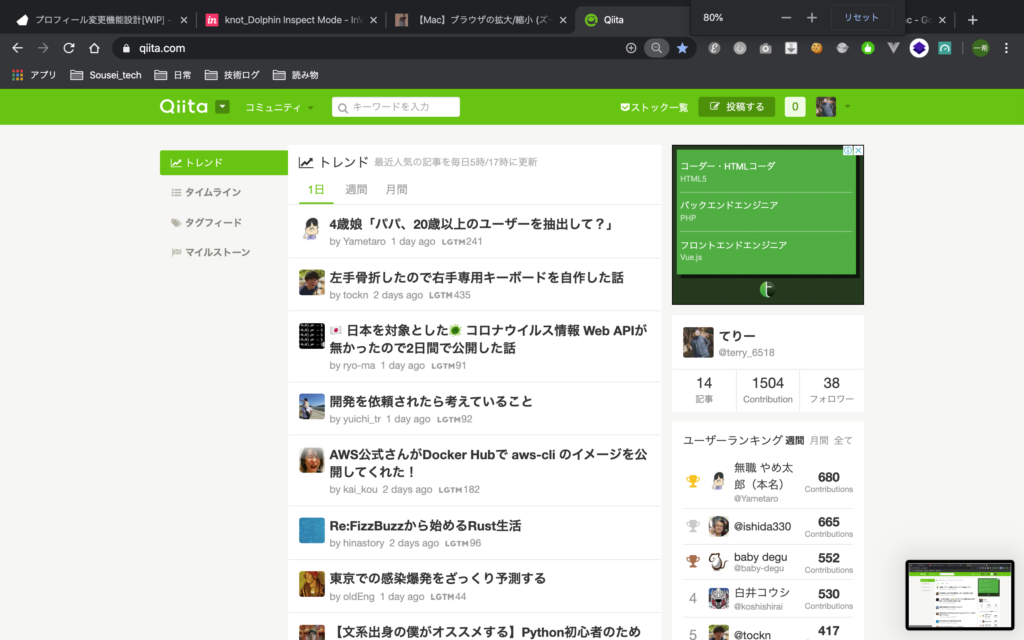Close the advertisement with the X icon

pos(859,150)
